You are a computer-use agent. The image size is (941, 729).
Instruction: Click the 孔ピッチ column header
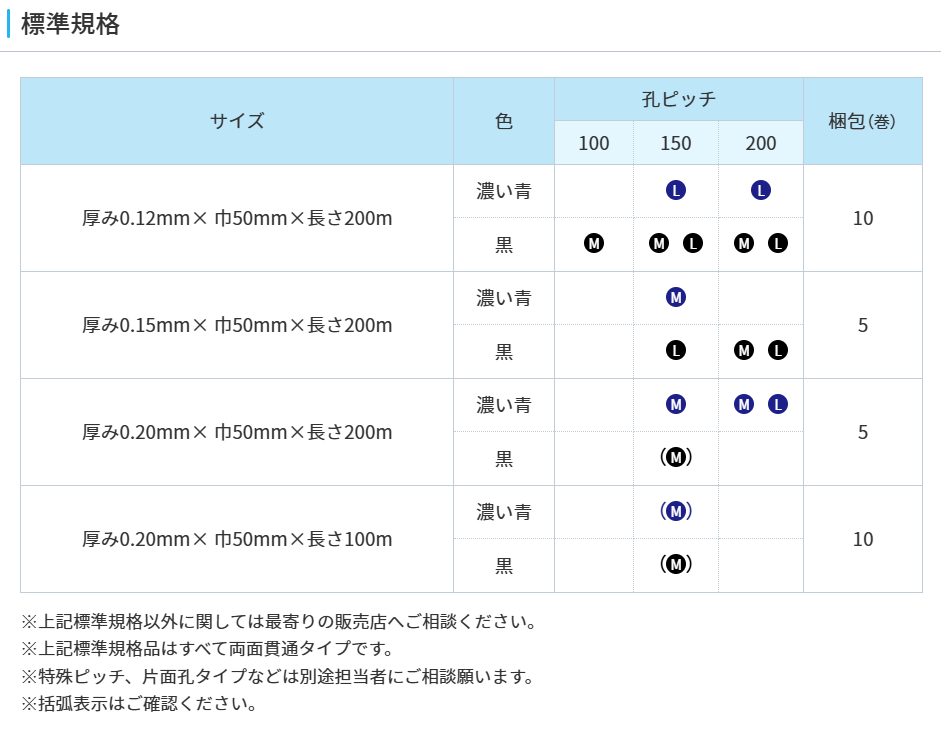[x=678, y=99]
